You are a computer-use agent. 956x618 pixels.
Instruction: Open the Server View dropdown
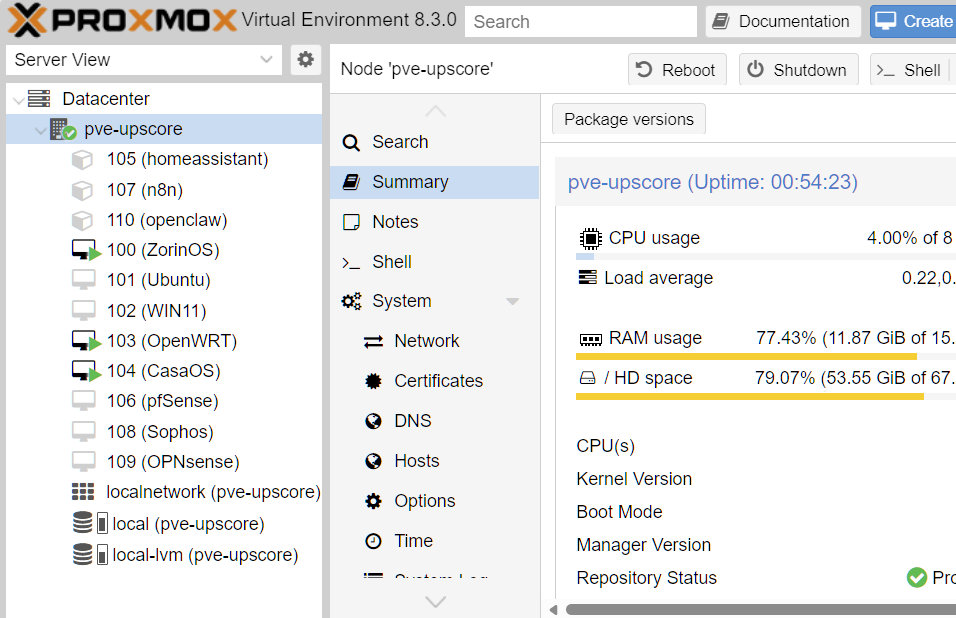[144, 60]
